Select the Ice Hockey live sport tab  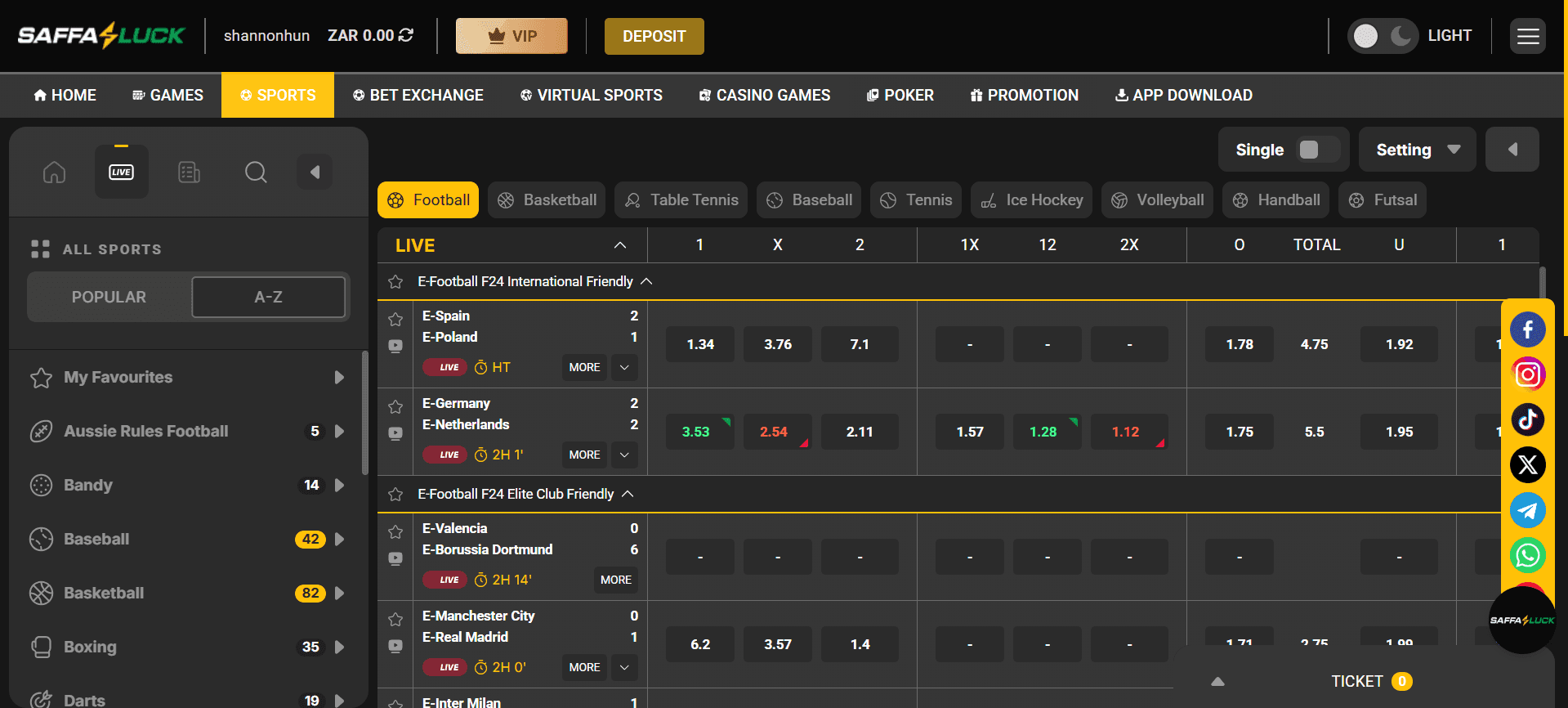[1031, 200]
